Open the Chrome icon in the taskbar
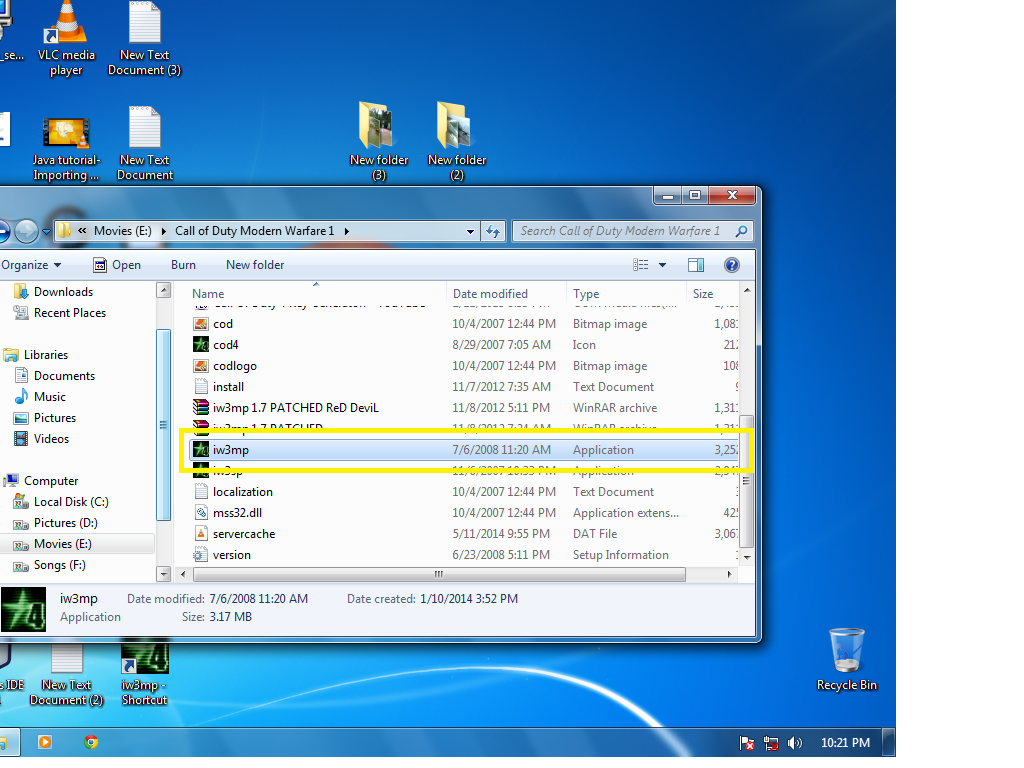Screen dimensions: 1024x768 point(92,743)
